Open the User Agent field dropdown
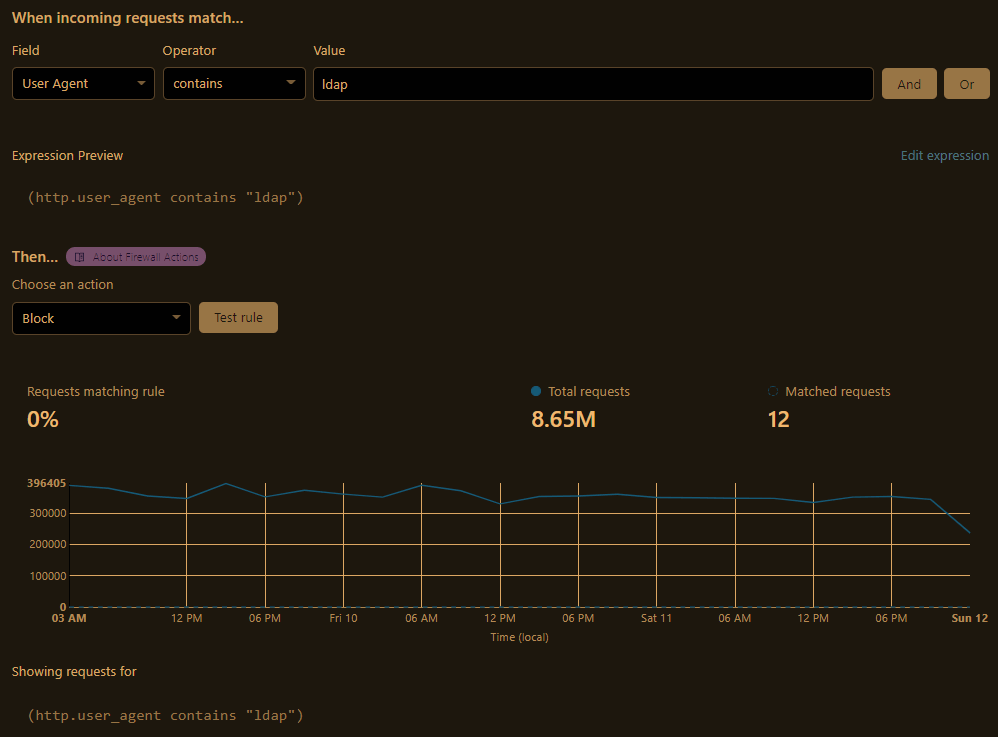This screenshot has height=737, width=998. pos(83,83)
